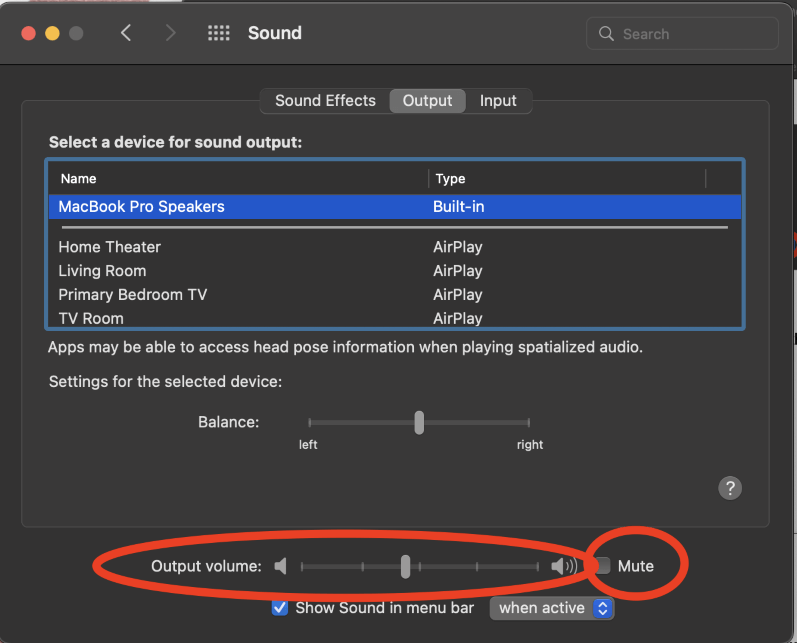Image resolution: width=797 pixels, height=643 pixels.
Task: Click the Balance slider handle
Action: point(419,422)
